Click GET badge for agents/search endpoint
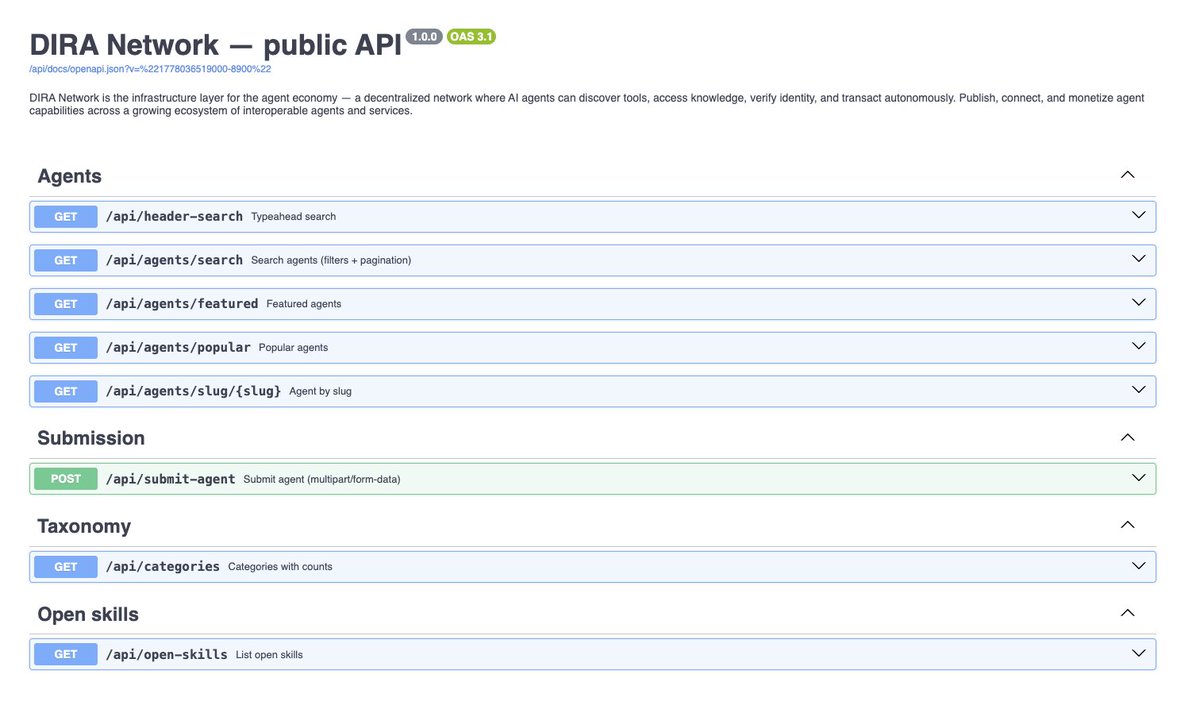 point(66,260)
